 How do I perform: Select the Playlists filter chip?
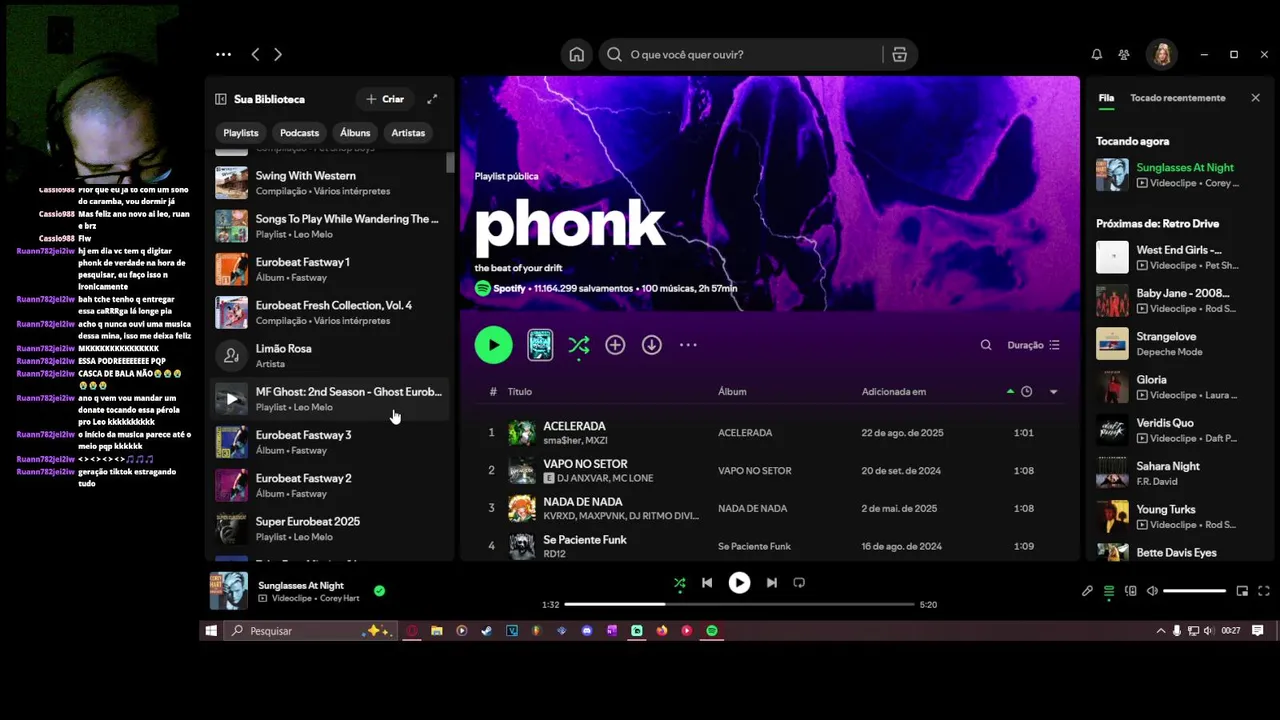tap(241, 133)
